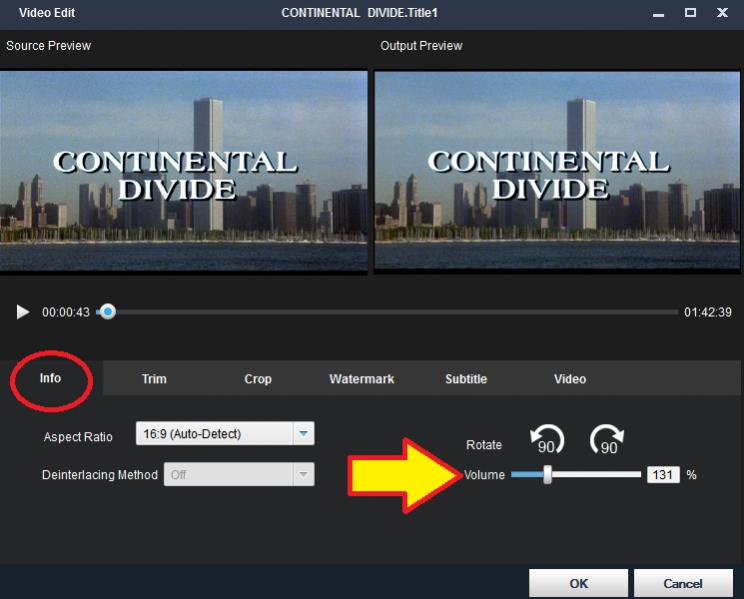Click the Output Preview video frame
Screen dimensions: 744x599
click(557, 171)
